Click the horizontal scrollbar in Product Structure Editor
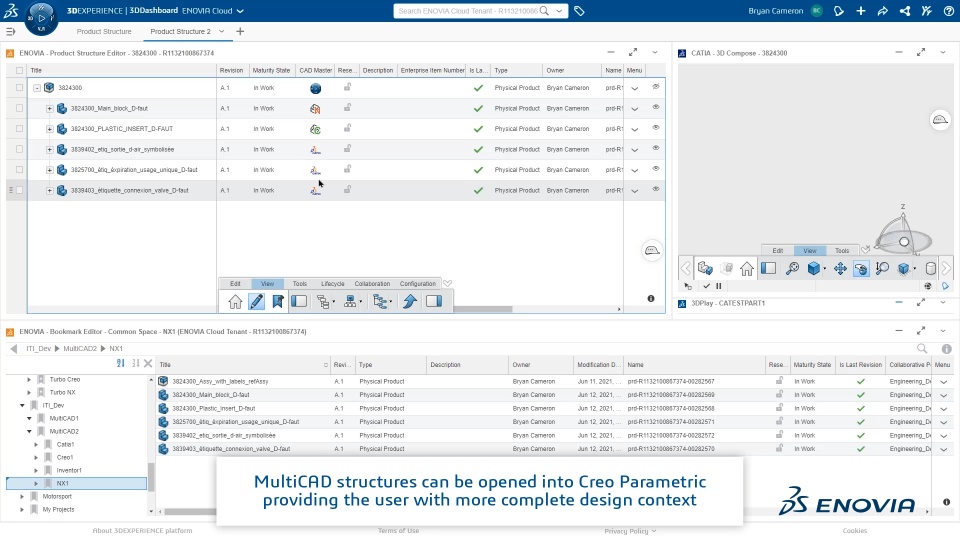The height and width of the screenshot is (540, 960). [482, 309]
